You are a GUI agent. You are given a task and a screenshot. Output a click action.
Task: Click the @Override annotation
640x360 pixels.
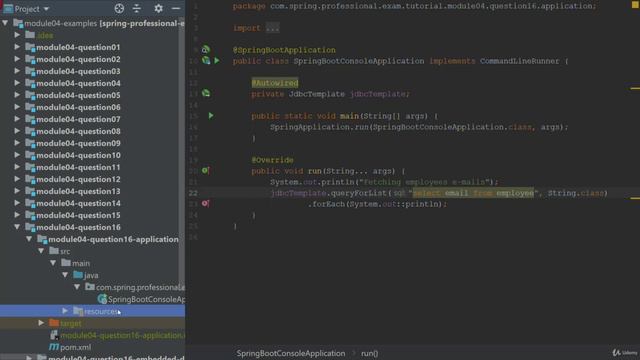272,160
